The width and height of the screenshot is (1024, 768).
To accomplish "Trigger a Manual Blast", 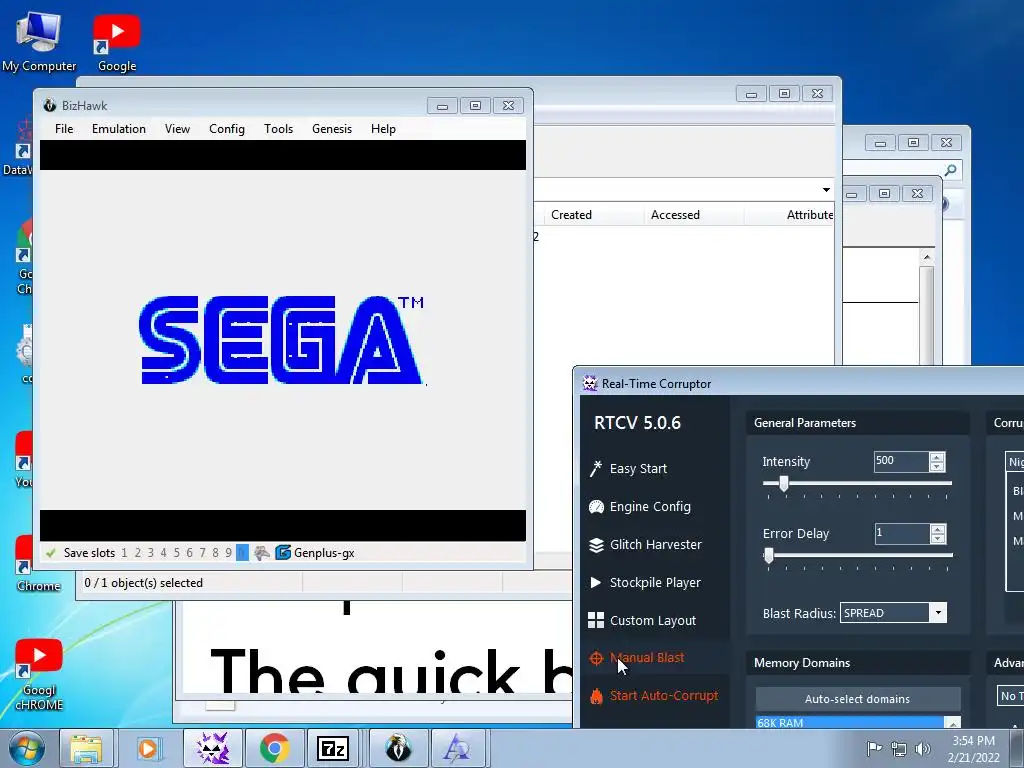I will point(636,658).
